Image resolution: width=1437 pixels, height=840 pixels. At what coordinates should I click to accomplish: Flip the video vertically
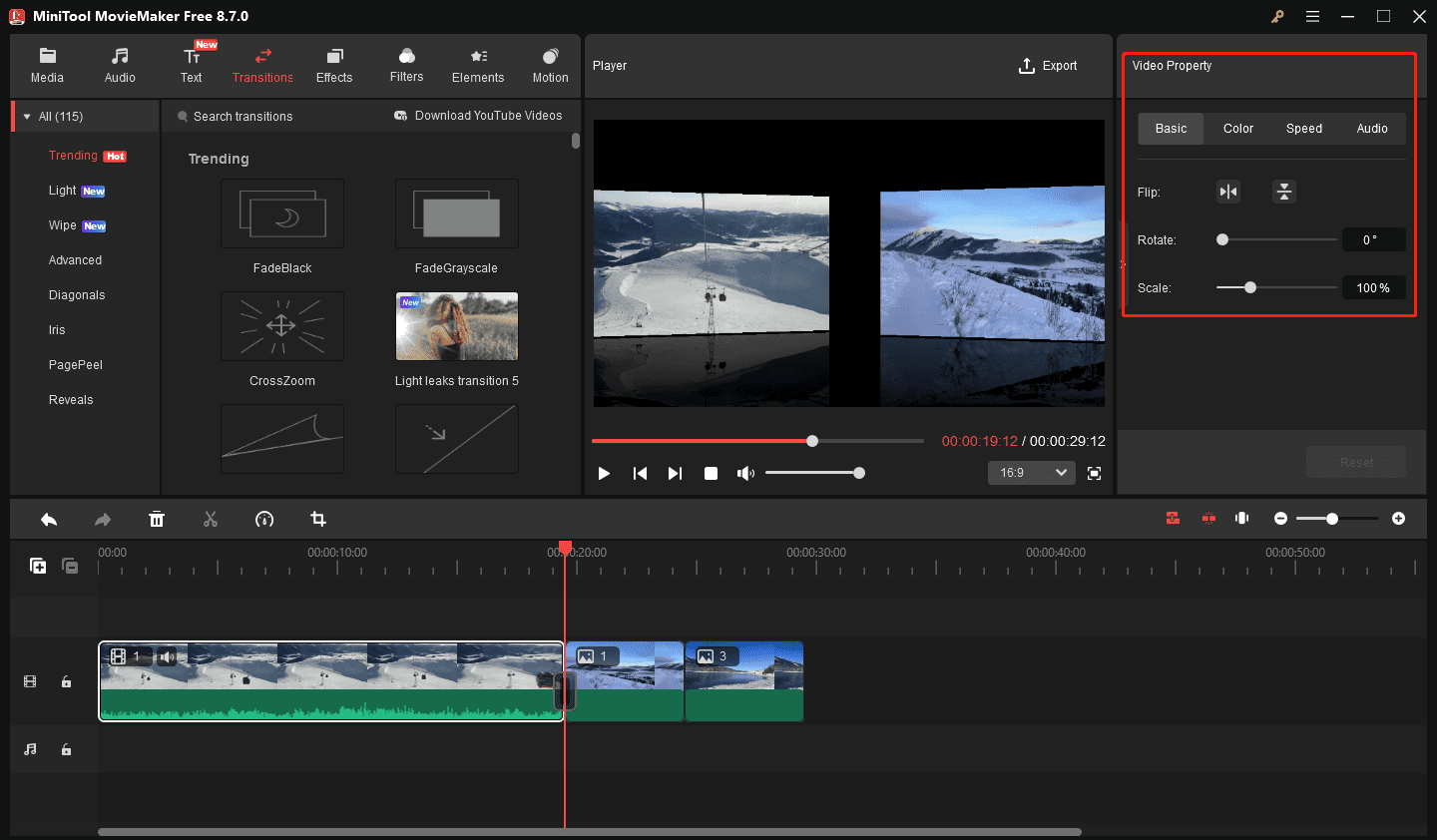[x=1284, y=192]
